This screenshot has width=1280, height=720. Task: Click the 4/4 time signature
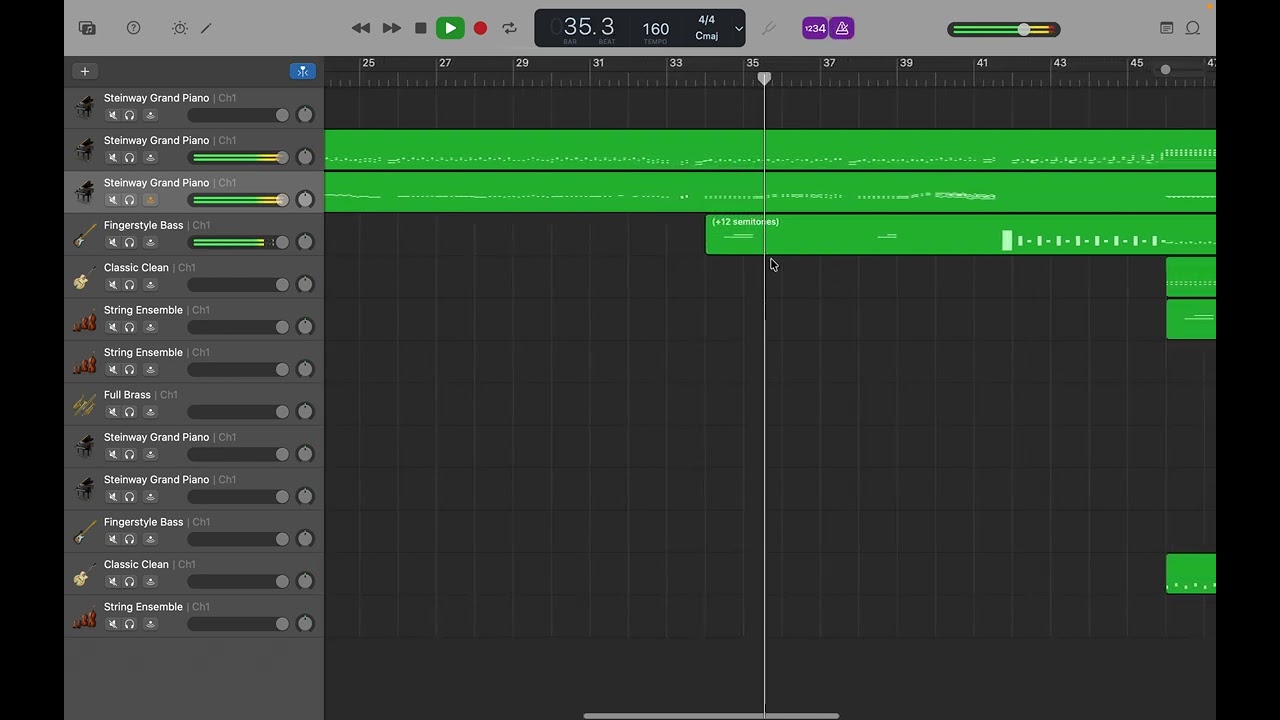pos(706,20)
